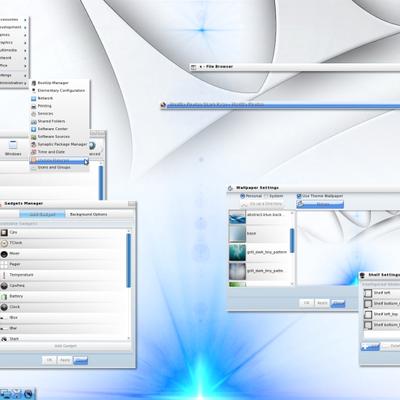Click OK in Gadgets Manager
Viewport: 400px width, 400px height.
49,360
